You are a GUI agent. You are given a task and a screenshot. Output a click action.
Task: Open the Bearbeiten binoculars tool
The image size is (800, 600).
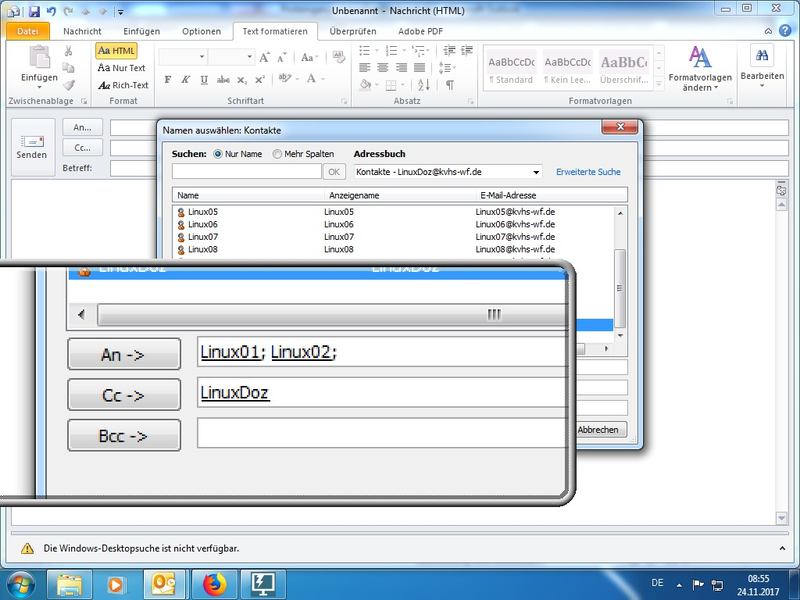pyautogui.click(x=762, y=57)
